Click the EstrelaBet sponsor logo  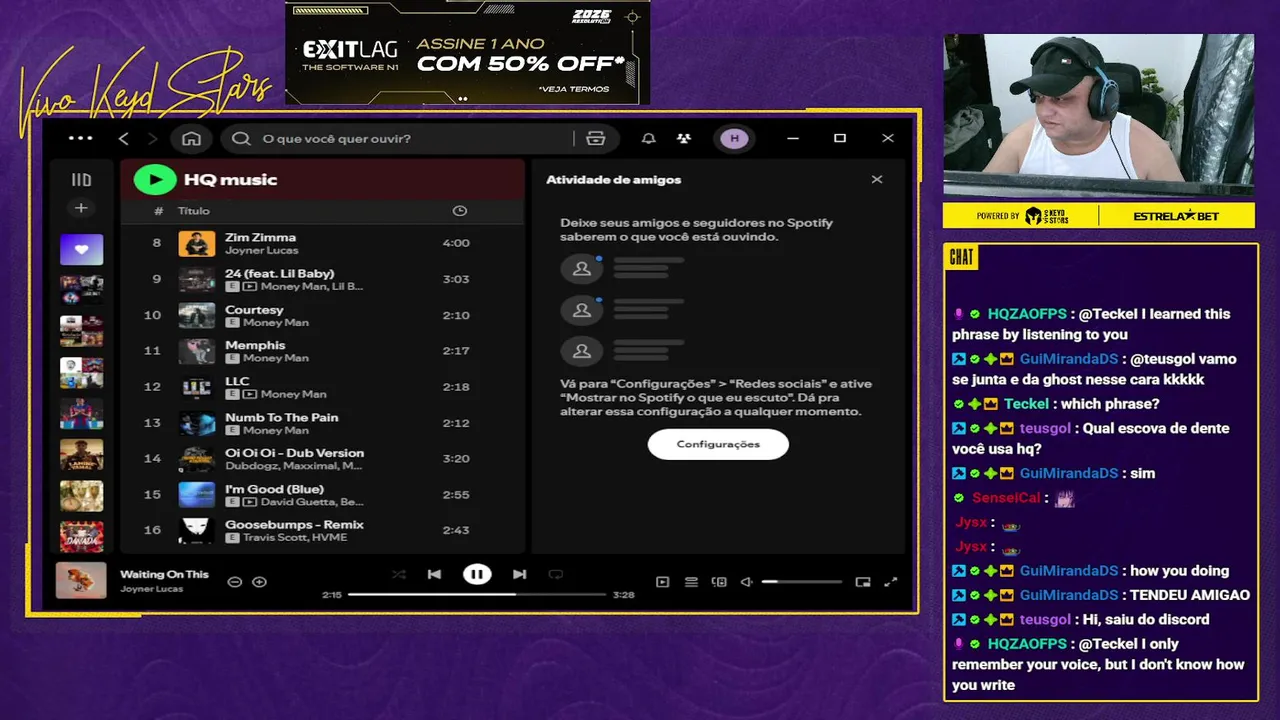[x=1175, y=216]
